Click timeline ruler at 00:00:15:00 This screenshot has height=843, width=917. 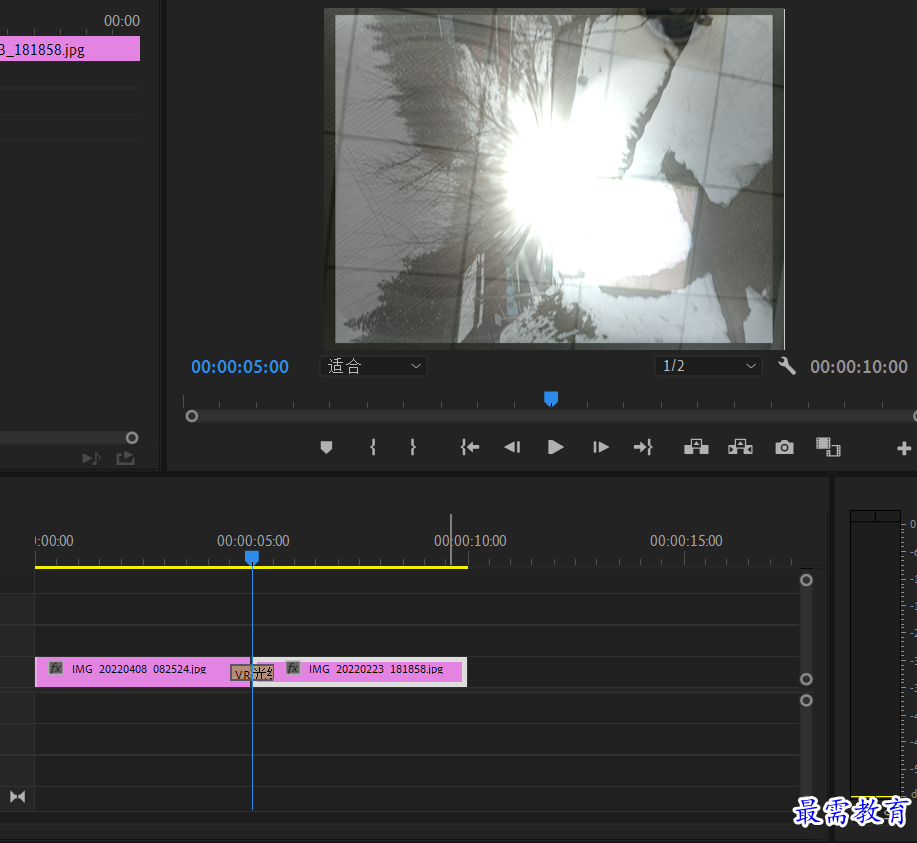coord(686,541)
